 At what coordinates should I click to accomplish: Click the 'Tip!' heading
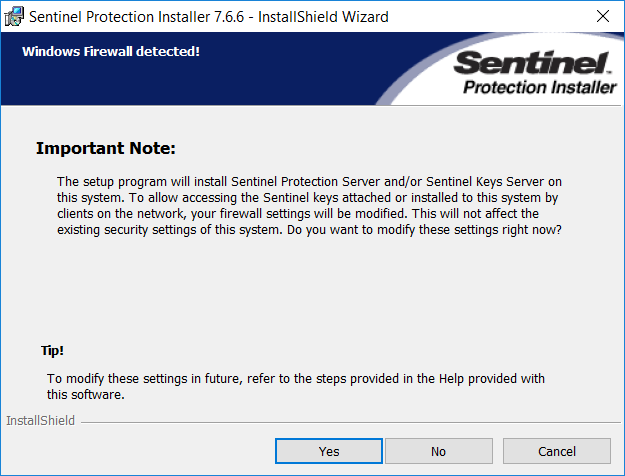54,351
